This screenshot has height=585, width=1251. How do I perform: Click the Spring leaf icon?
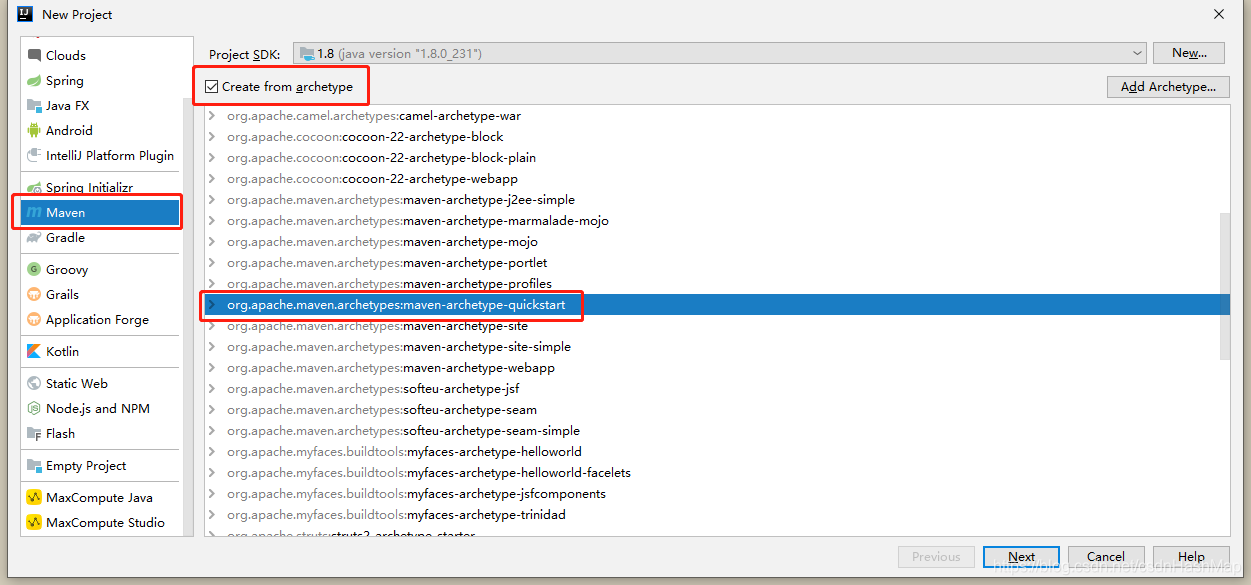pos(34,81)
